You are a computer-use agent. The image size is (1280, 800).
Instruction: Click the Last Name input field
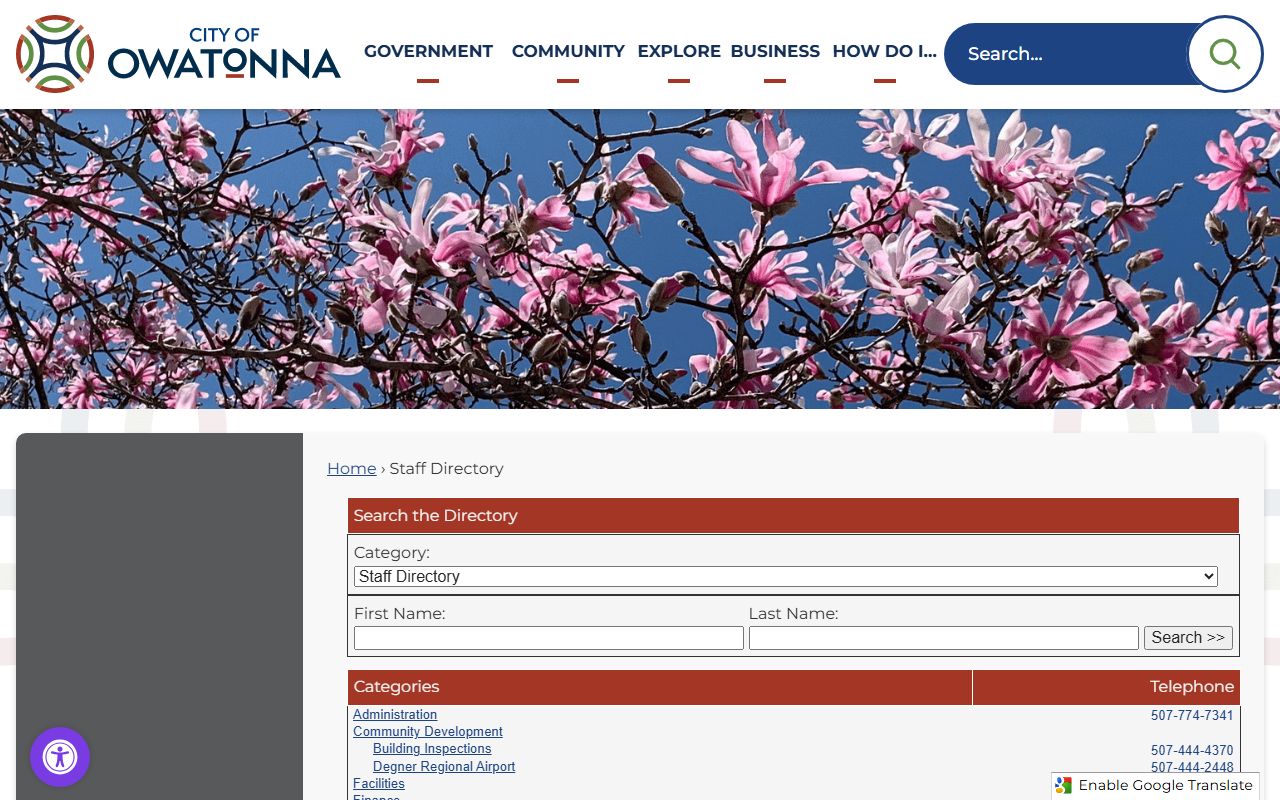pos(943,638)
